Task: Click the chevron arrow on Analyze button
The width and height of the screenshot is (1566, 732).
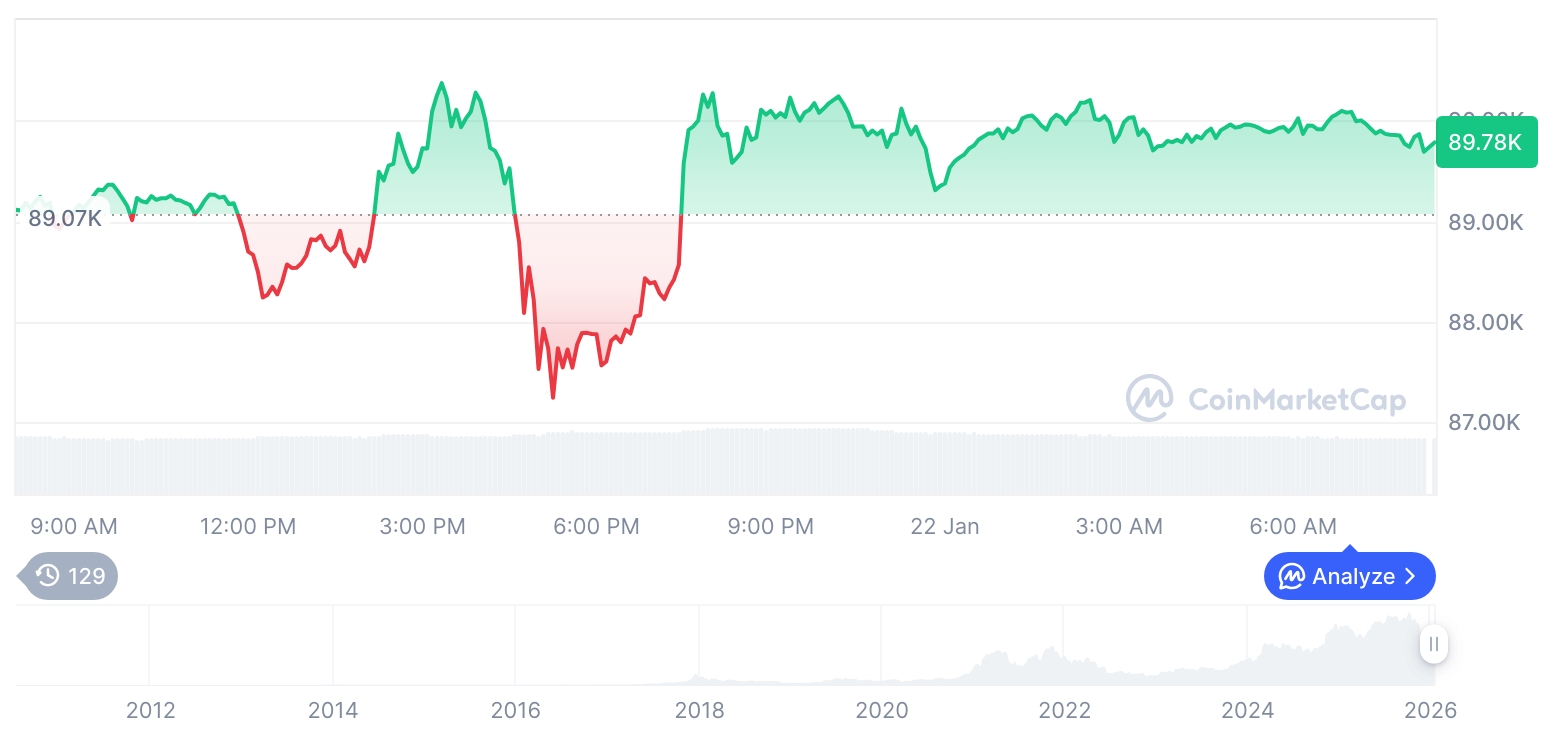Action: point(1410,577)
